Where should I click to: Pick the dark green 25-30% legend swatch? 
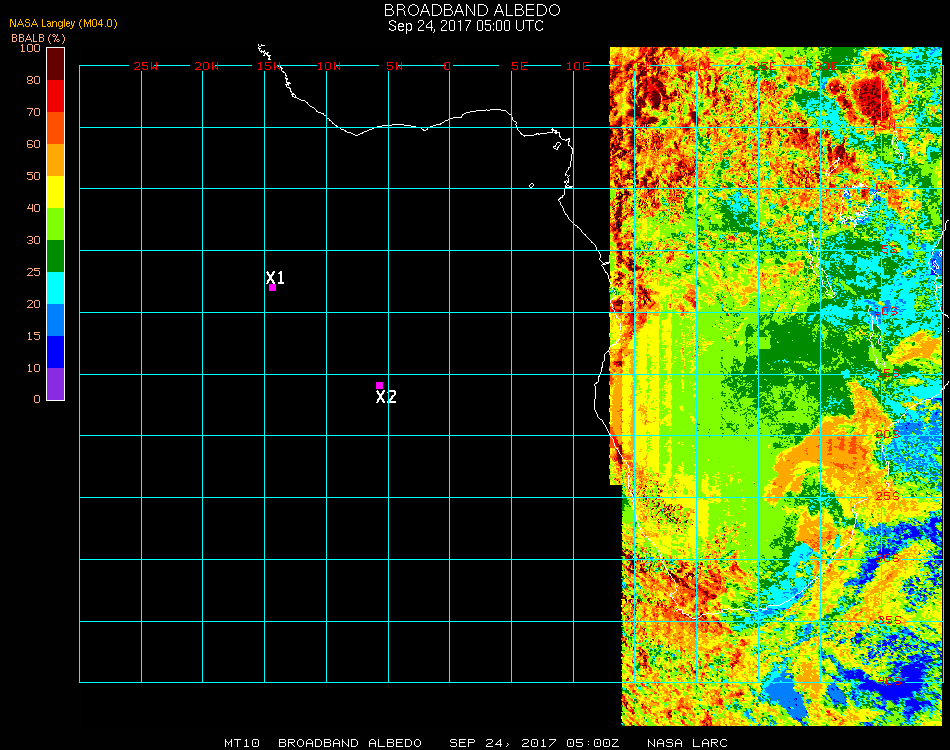(x=55, y=255)
